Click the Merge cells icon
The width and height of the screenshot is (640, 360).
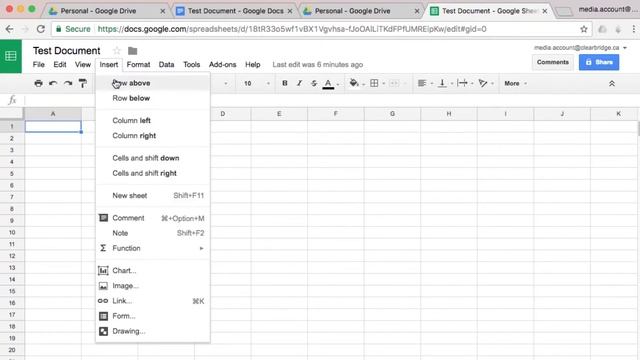tap(394, 83)
